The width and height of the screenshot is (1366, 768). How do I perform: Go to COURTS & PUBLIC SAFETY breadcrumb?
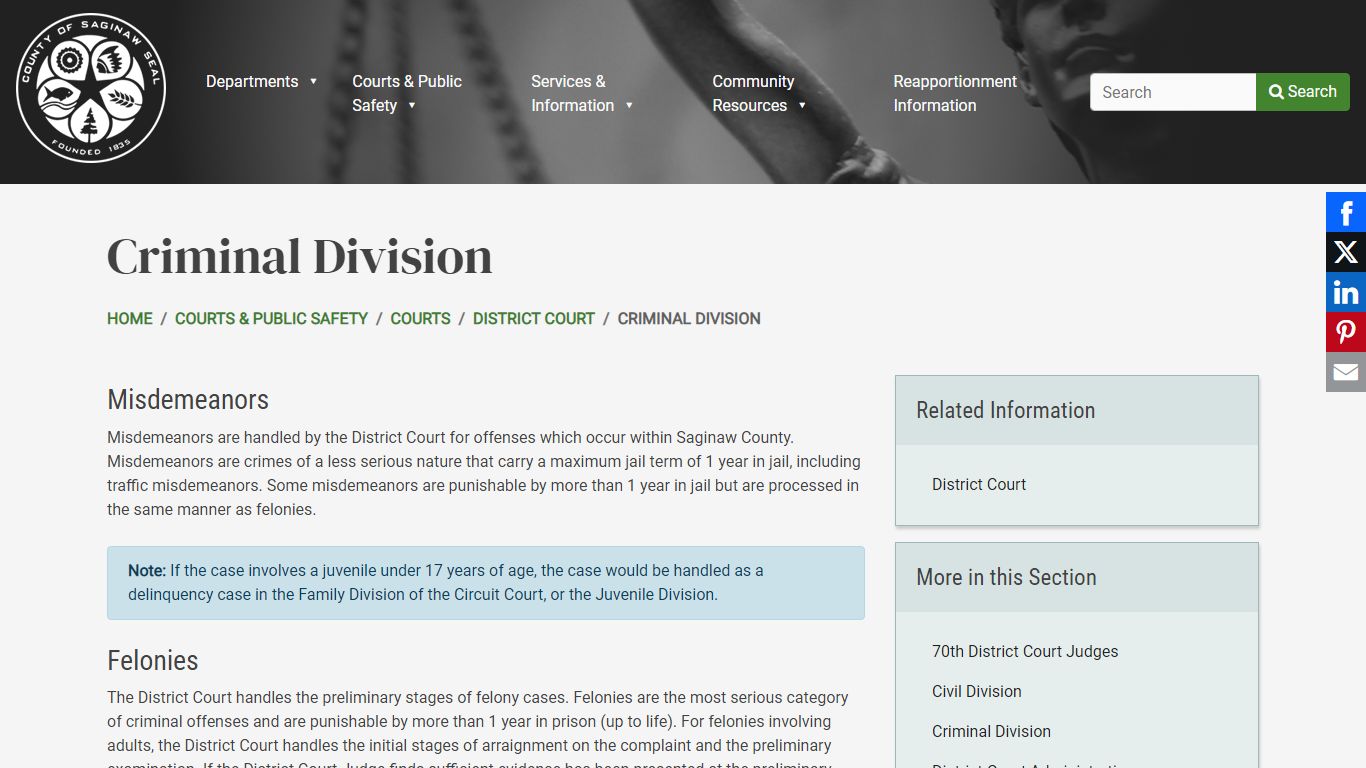point(271,318)
